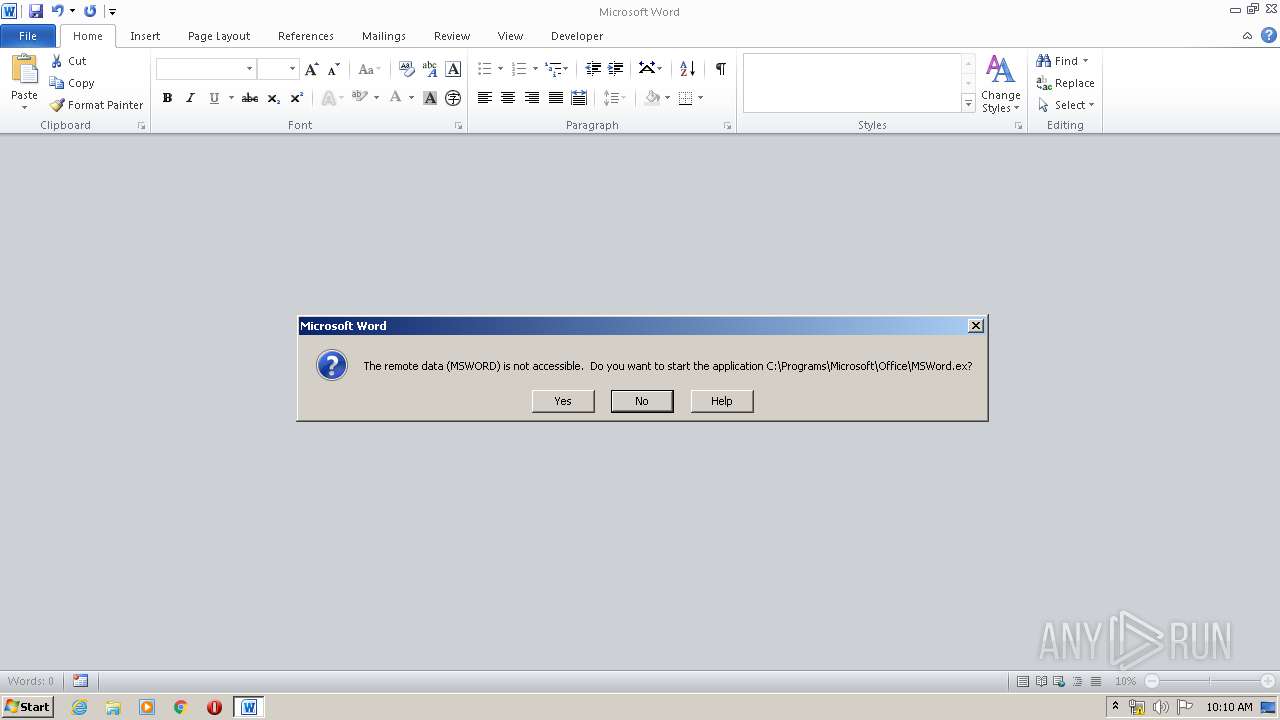
Task: Switch to the Developer tab
Action: (x=577, y=36)
